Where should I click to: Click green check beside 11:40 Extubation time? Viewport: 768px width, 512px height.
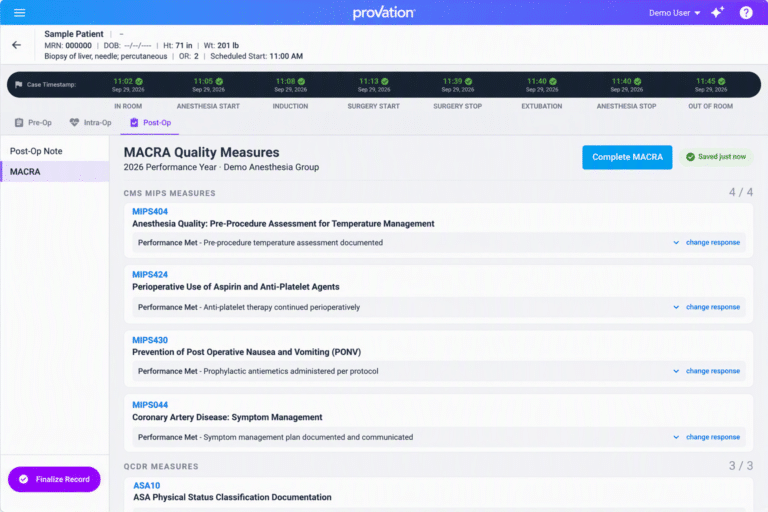553,81
